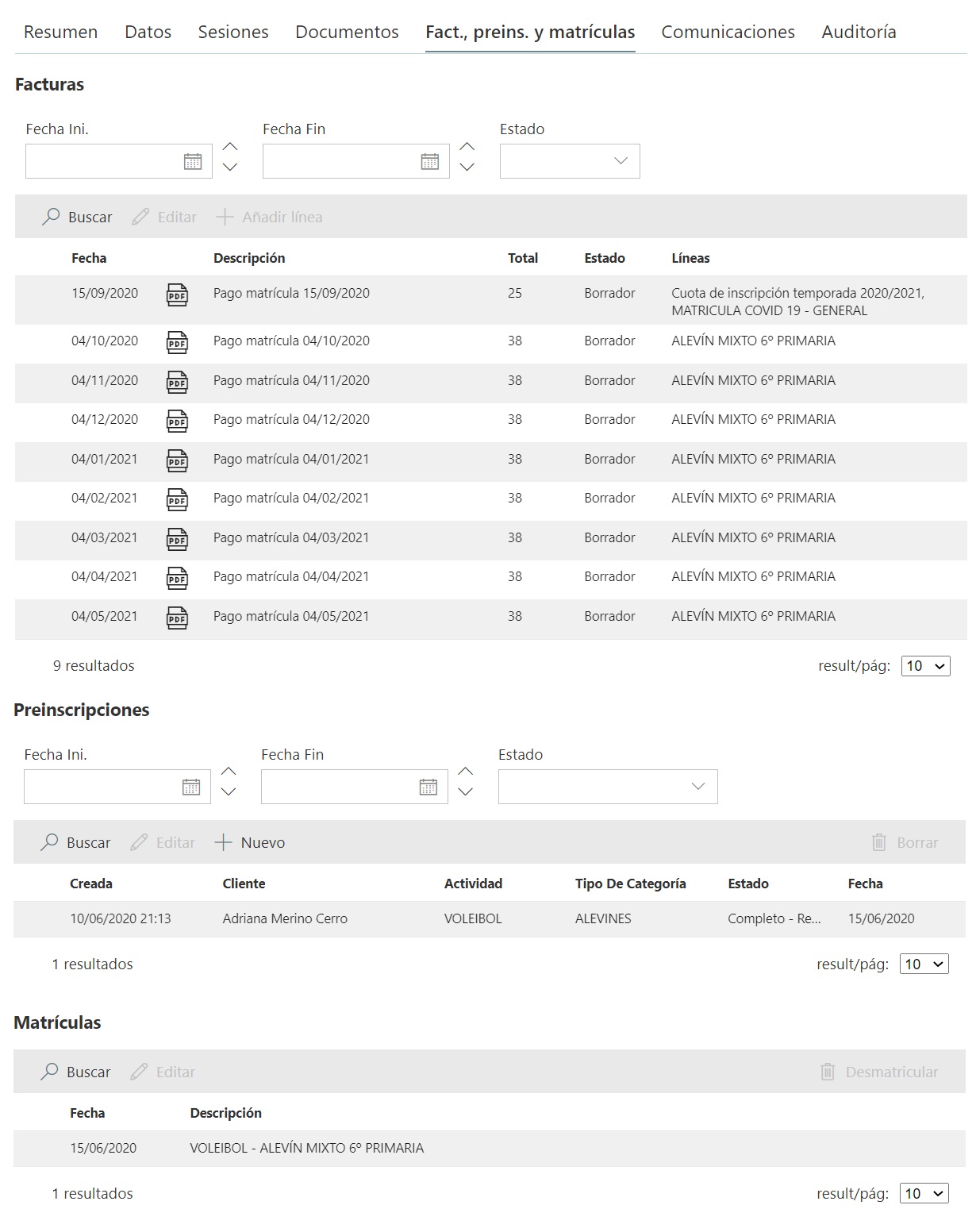Click 'Completo - Re...' estado cell
The height and width of the screenshot is (1232, 976).
(x=774, y=919)
